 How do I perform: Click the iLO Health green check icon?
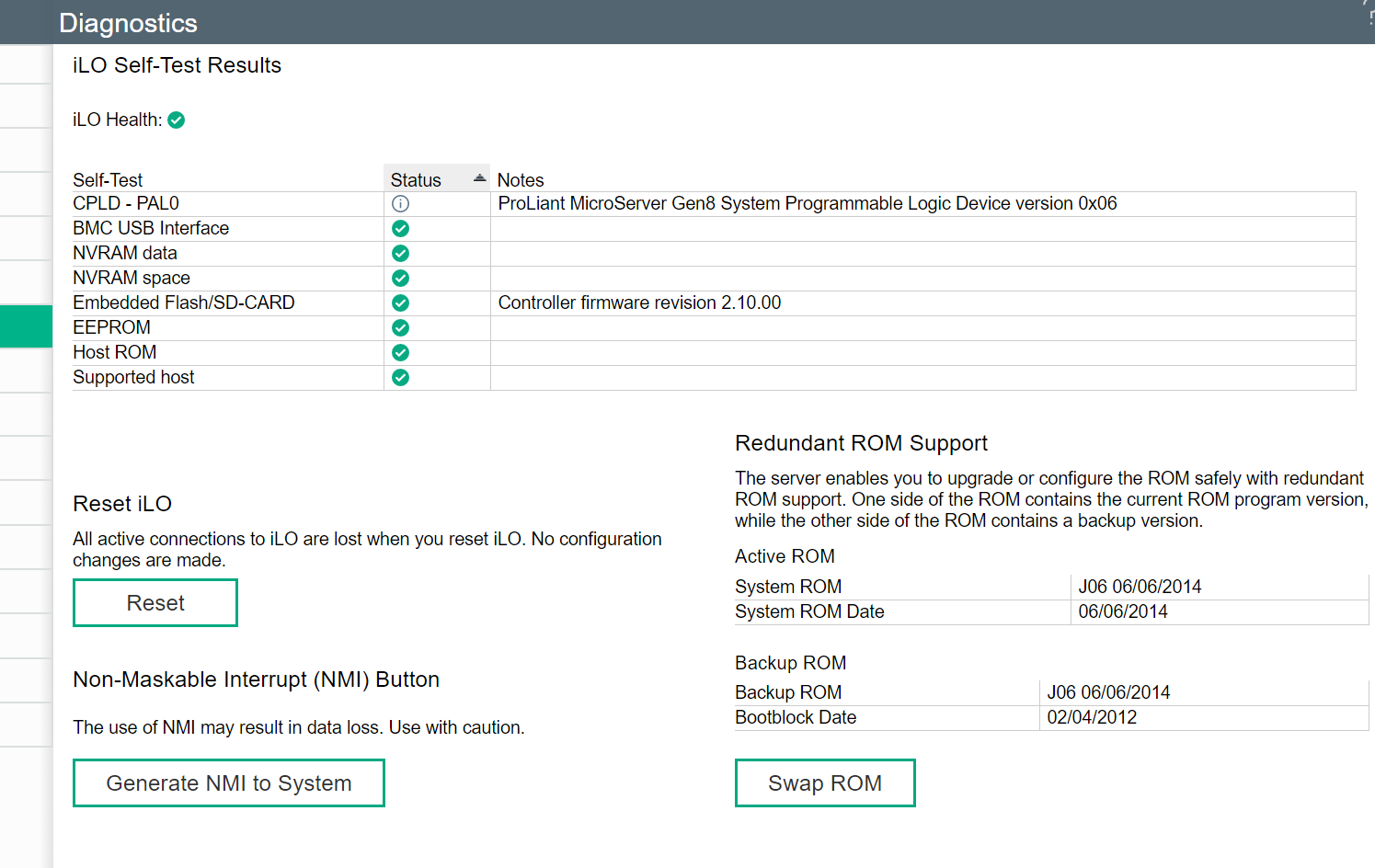click(177, 120)
